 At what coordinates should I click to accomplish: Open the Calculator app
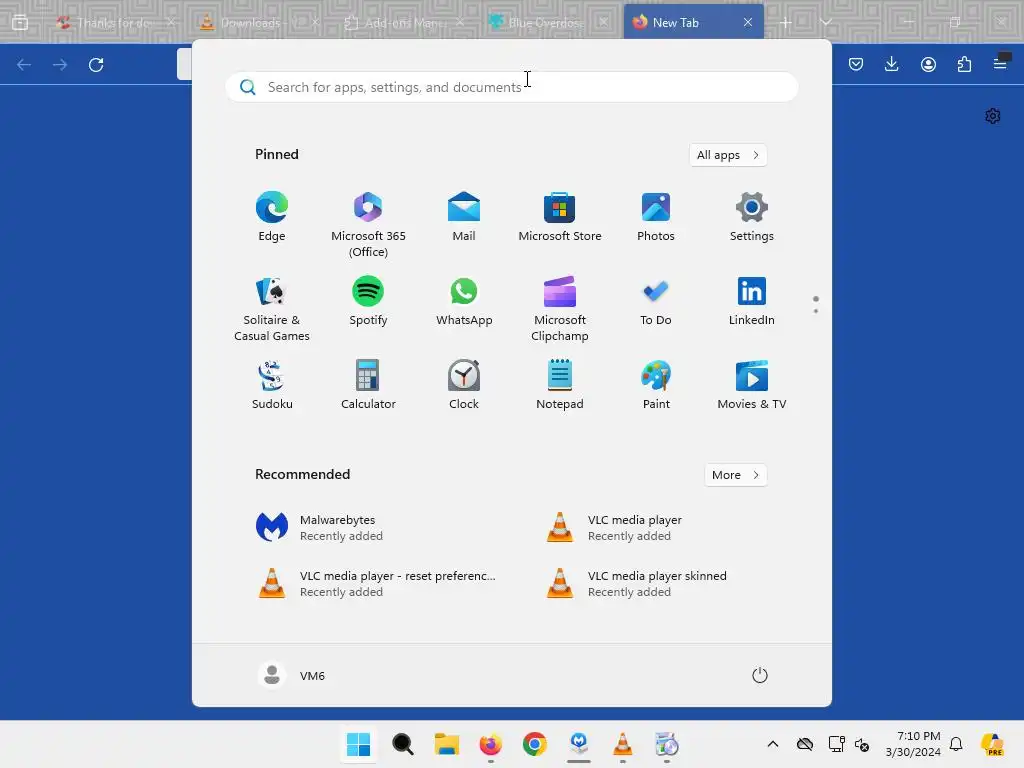[368, 385]
